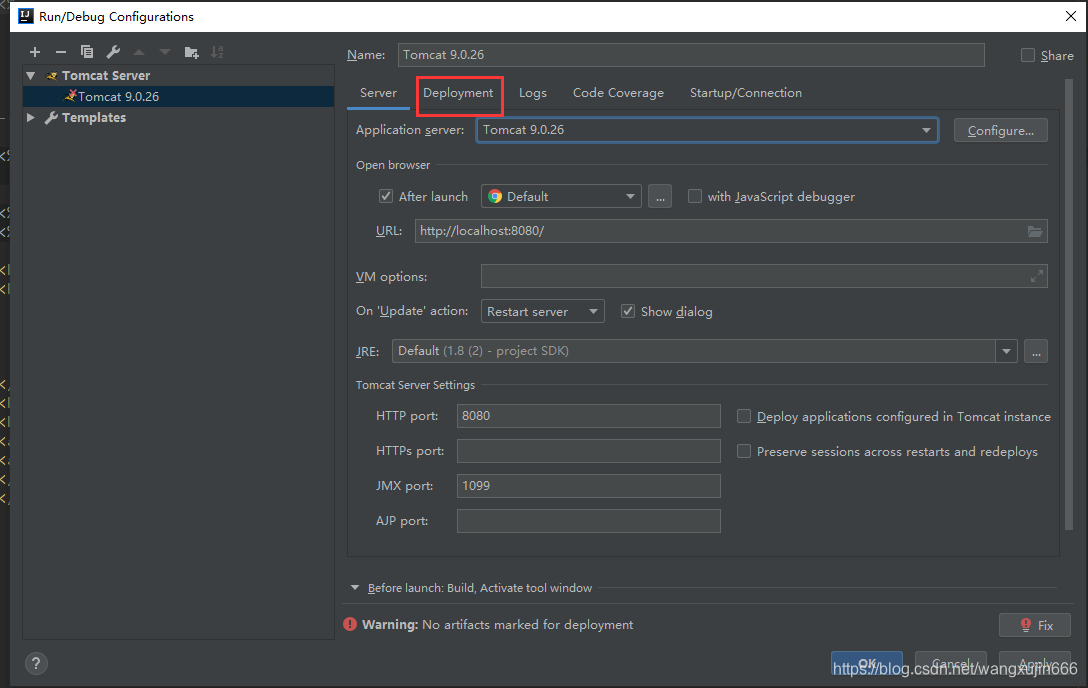Add new configuration with plus icon
1088x688 pixels.
(x=35, y=52)
